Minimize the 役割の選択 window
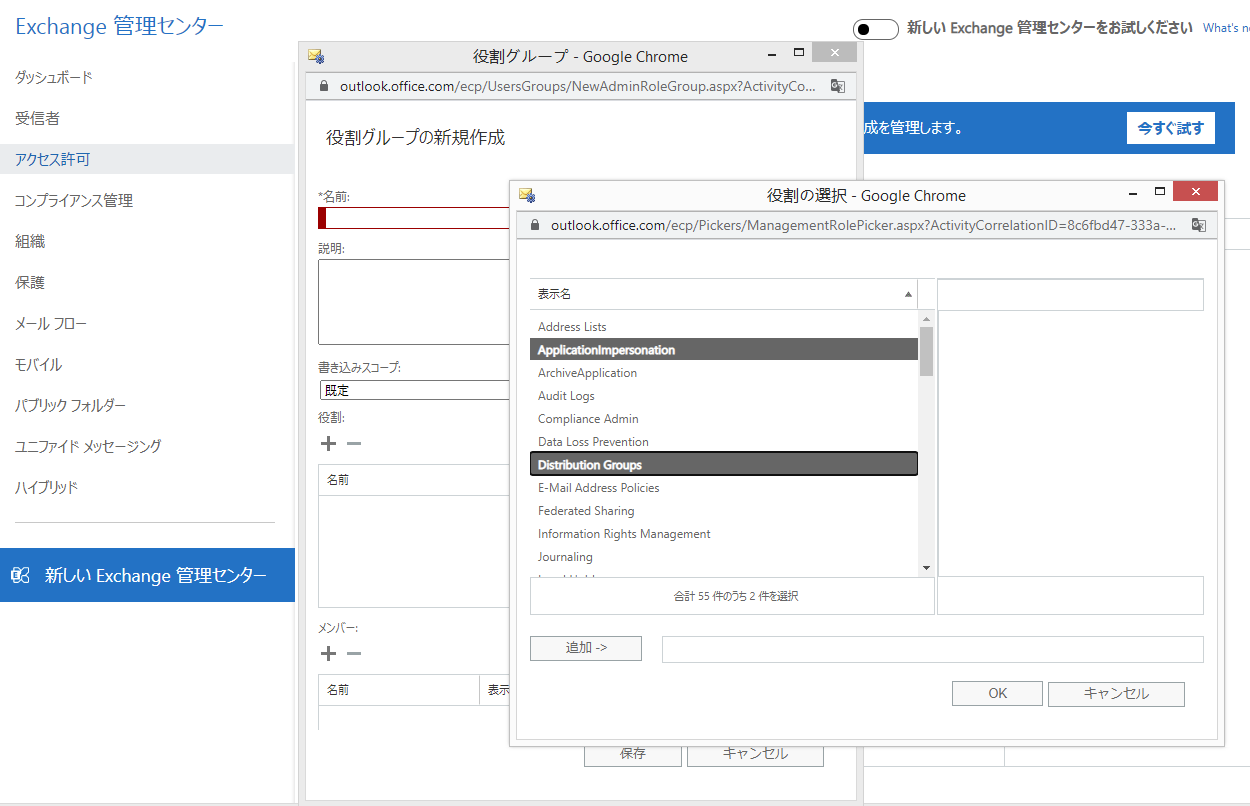The width and height of the screenshot is (1250, 806). 1134,192
